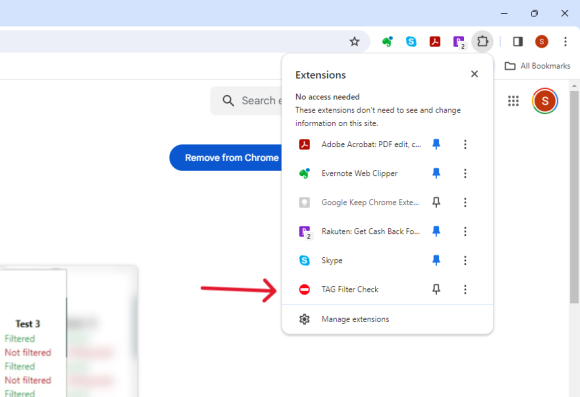Click the Adobe Acrobat icon in list

[x=304, y=144]
